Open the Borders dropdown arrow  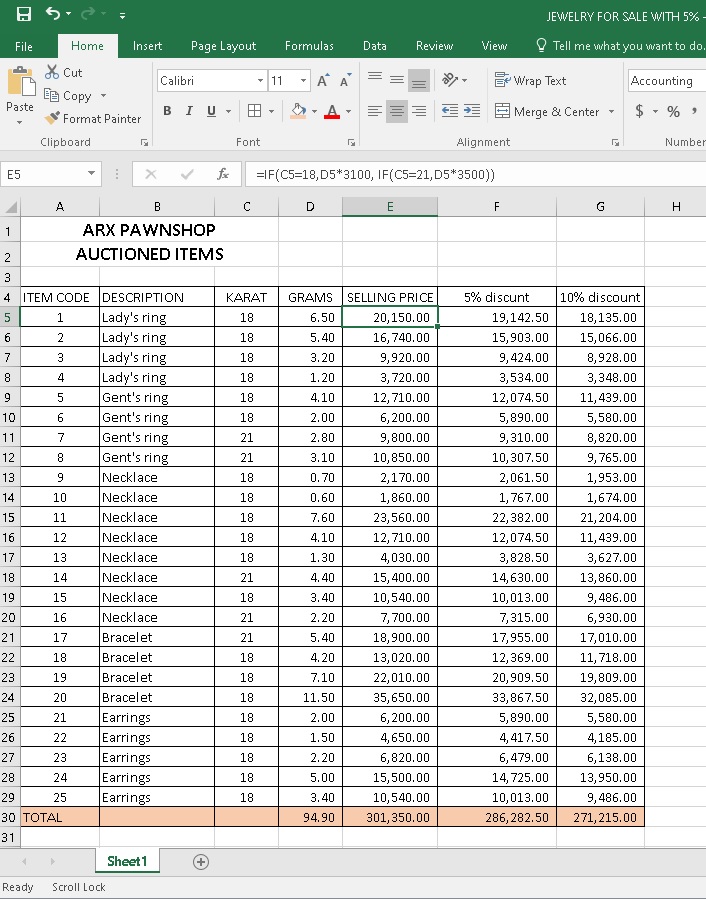(271, 111)
